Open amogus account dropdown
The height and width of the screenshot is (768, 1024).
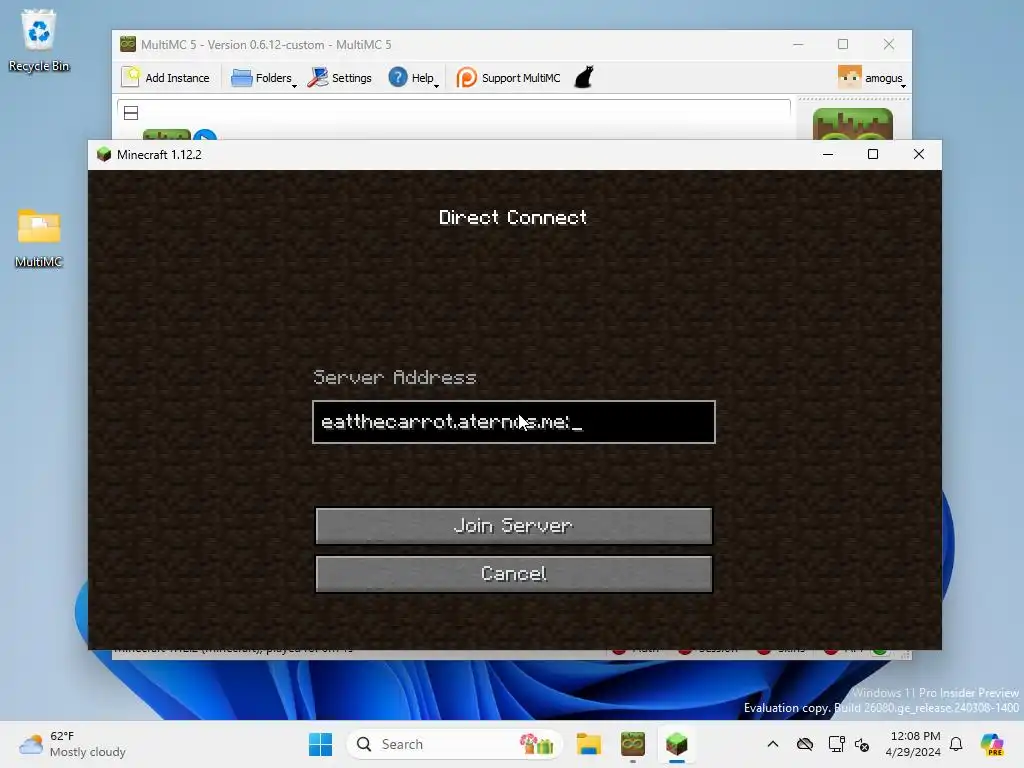[871, 78]
